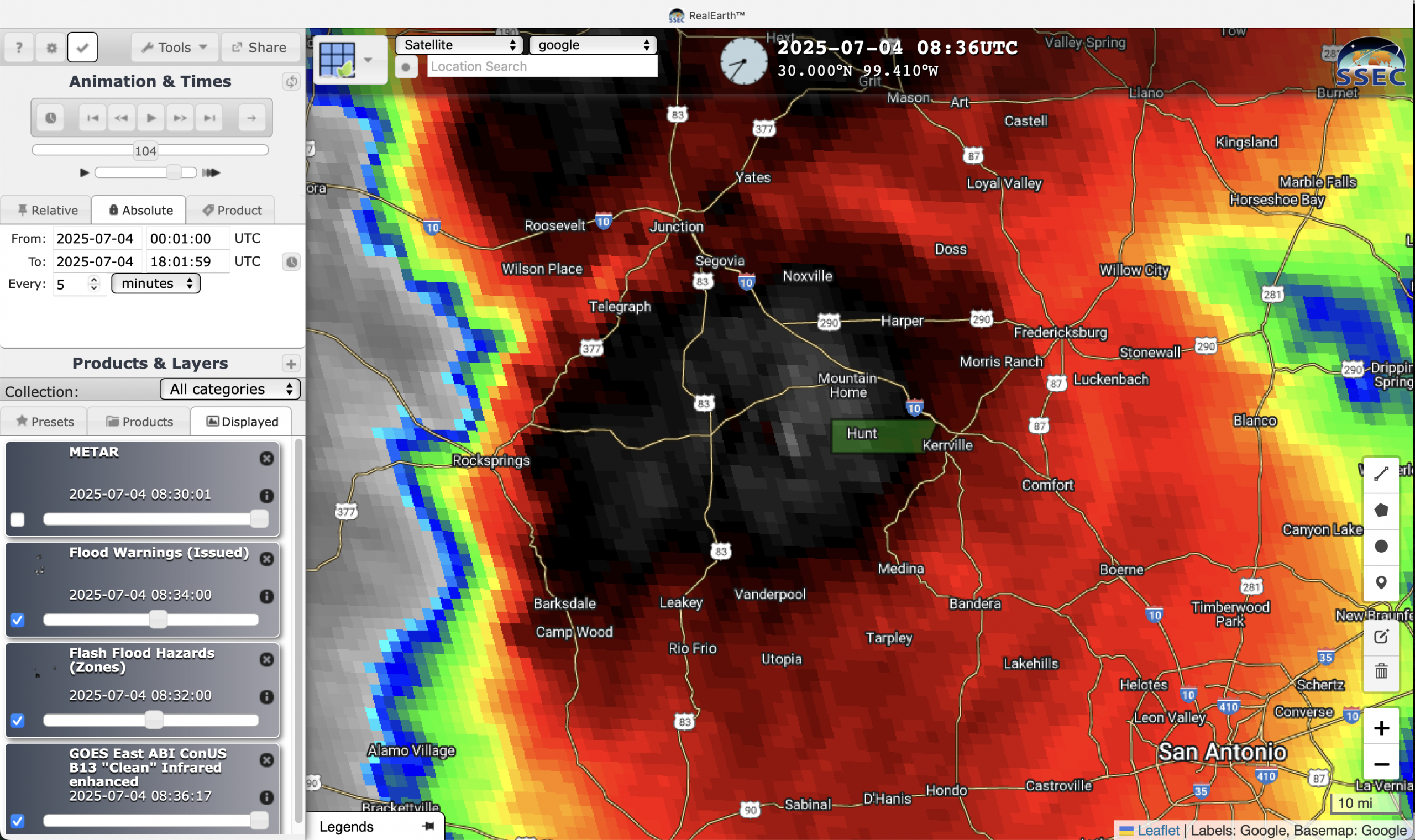Click the clock icon in the animation controls
Viewport: 1415px width, 840px height.
coord(50,118)
